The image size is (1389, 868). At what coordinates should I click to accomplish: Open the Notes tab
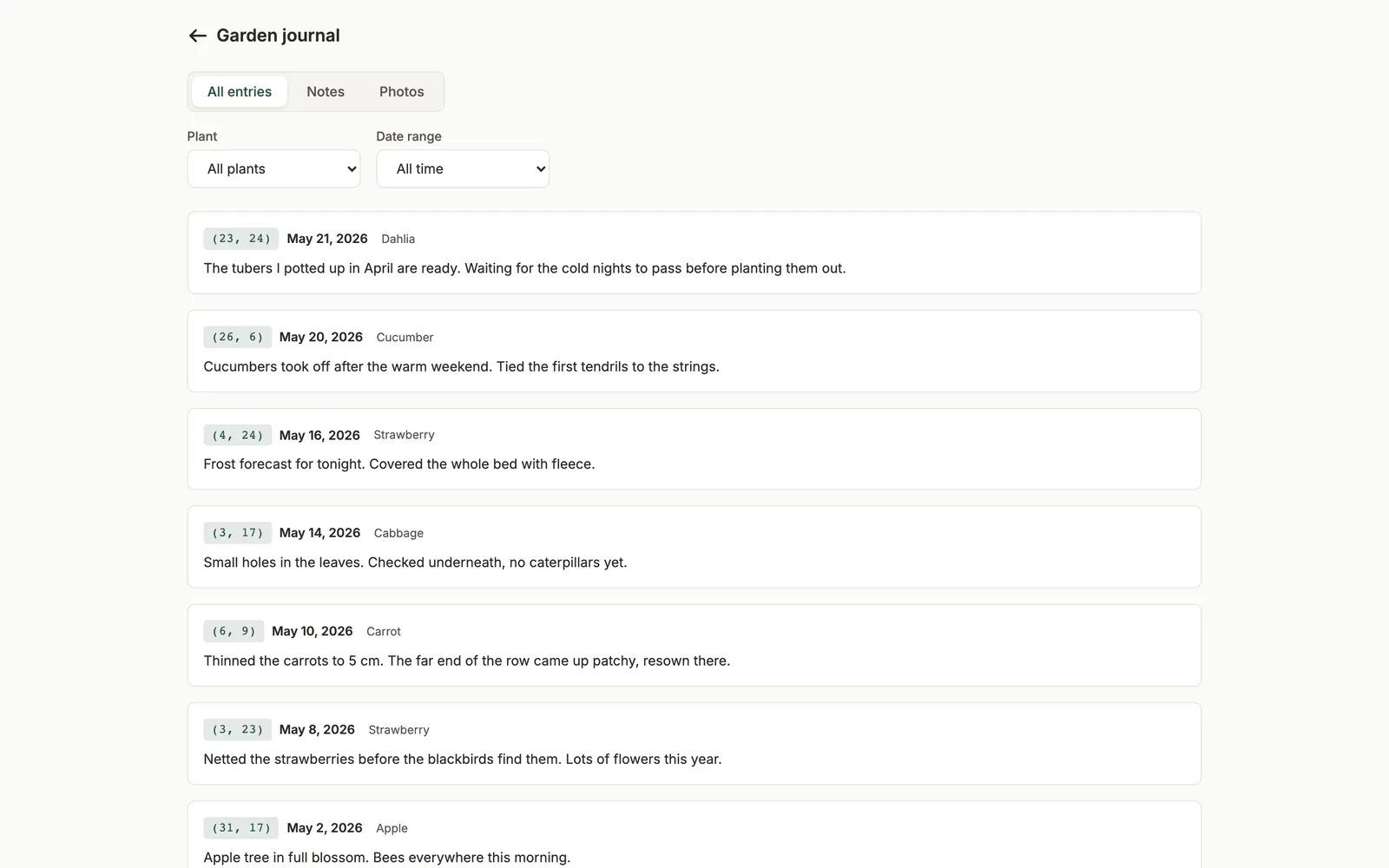pos(326,91)
